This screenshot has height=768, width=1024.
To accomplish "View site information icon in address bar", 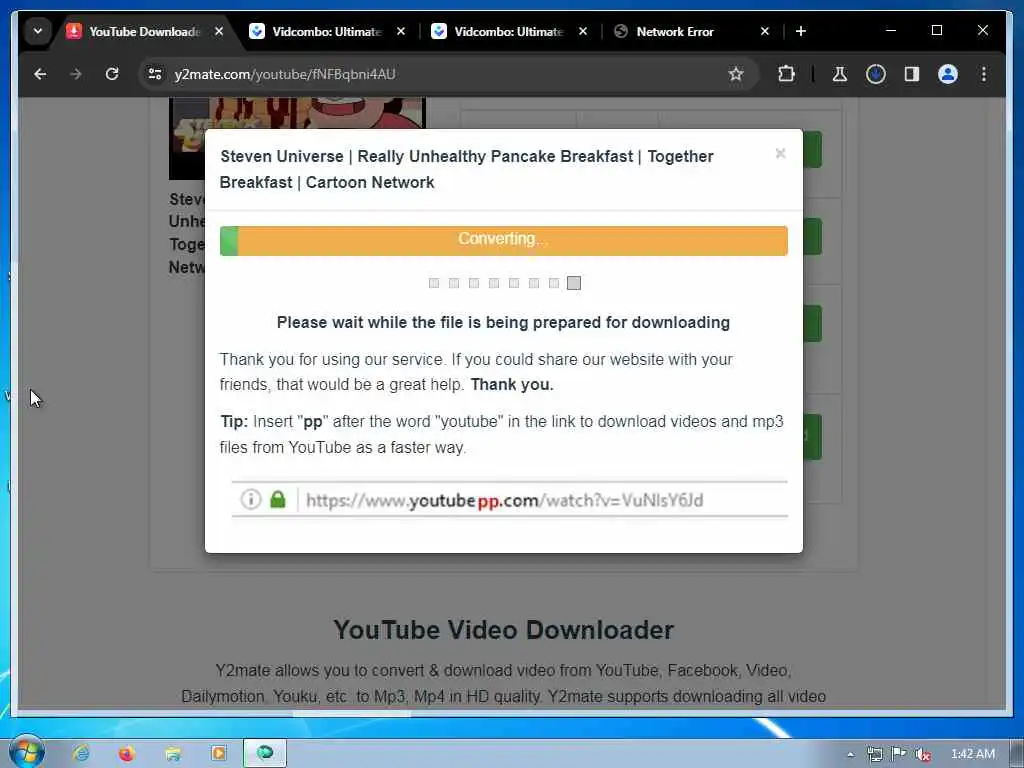I will [155, 74].
